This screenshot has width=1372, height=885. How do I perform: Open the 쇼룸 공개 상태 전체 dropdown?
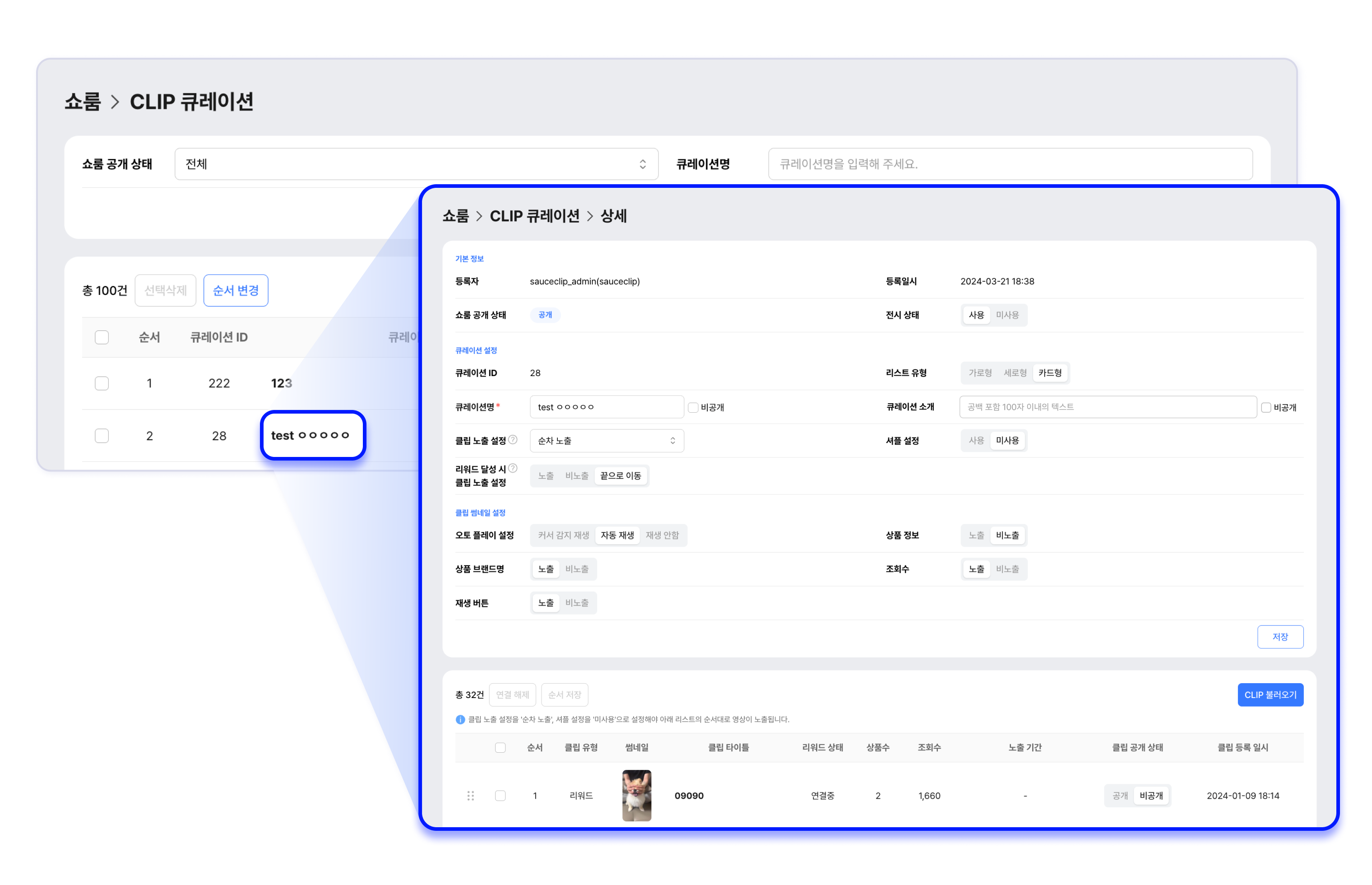(417, 164)
